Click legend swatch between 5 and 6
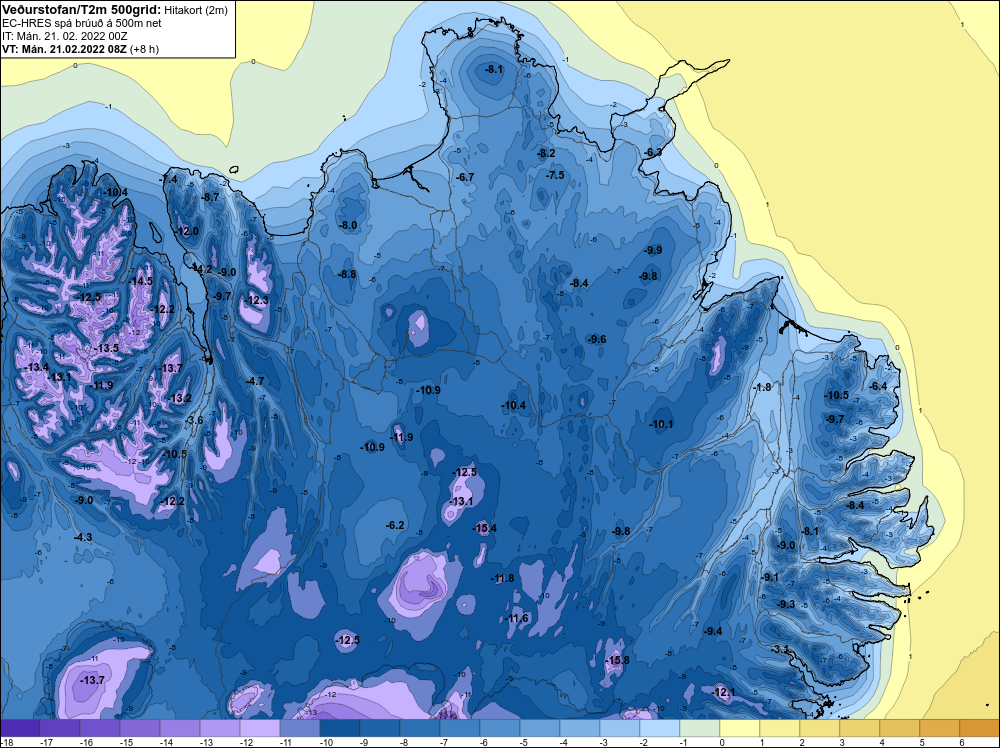 click(940, 728)
